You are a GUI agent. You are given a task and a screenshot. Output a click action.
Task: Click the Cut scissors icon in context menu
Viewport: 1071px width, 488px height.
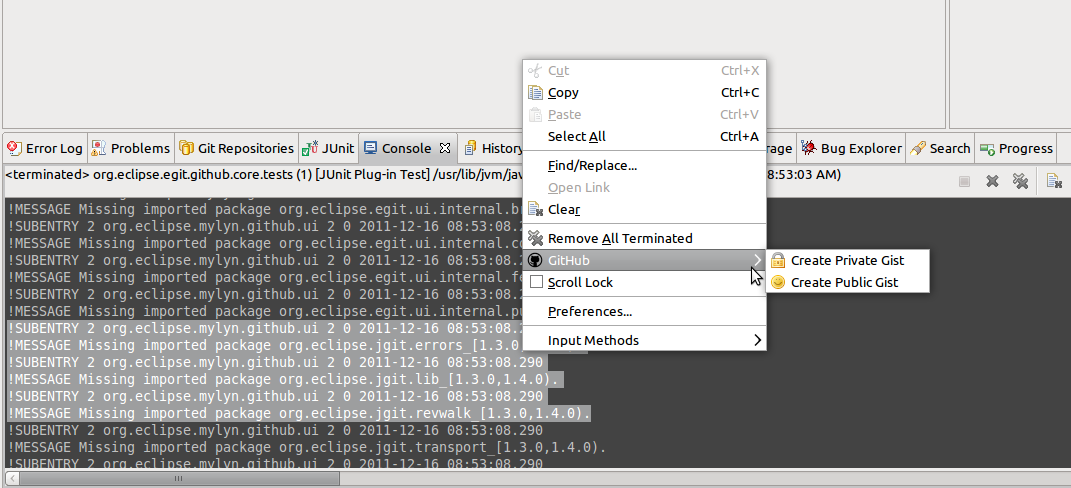coord(536,70)
